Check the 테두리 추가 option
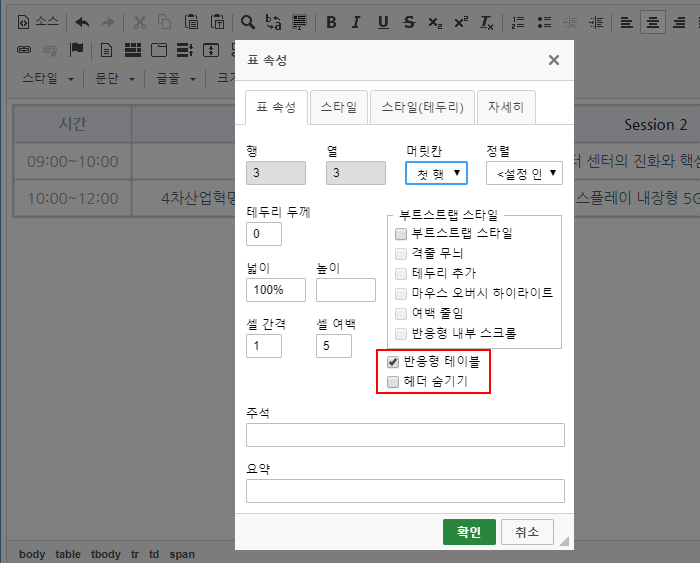 (x=401, y=273)
